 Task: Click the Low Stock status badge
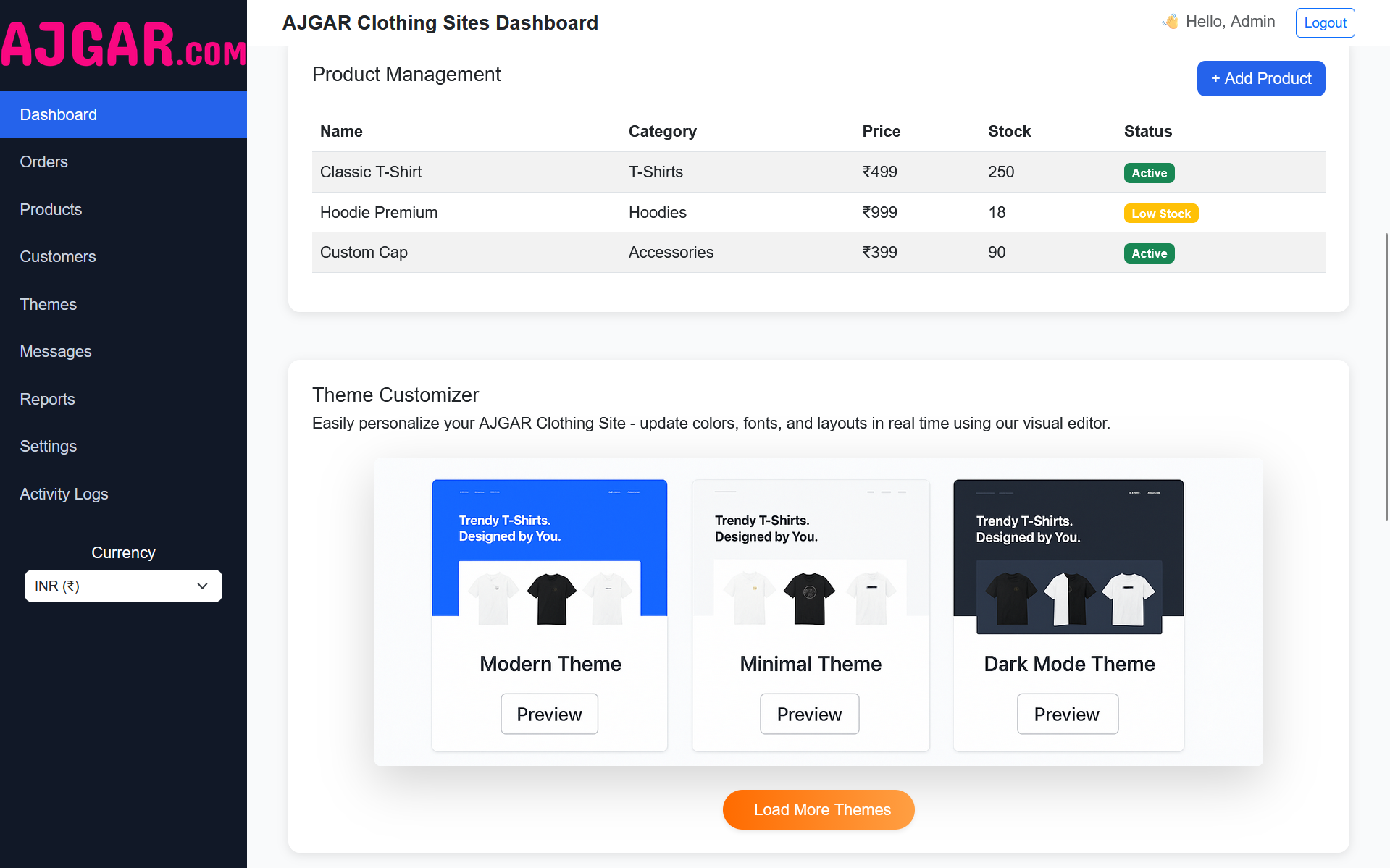1160,214
